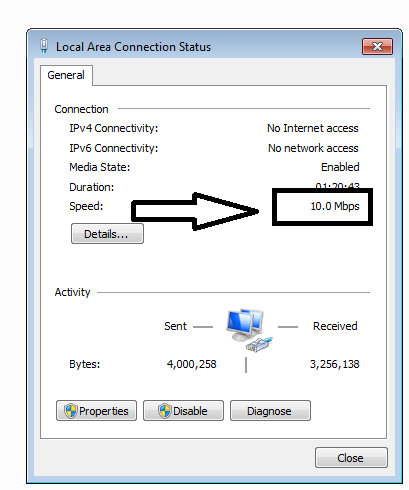Image resolution: width=409 pixels, height=490 pixels.
Task: Click the sent bytes value 4,000,258
Action: click(192, 364)
